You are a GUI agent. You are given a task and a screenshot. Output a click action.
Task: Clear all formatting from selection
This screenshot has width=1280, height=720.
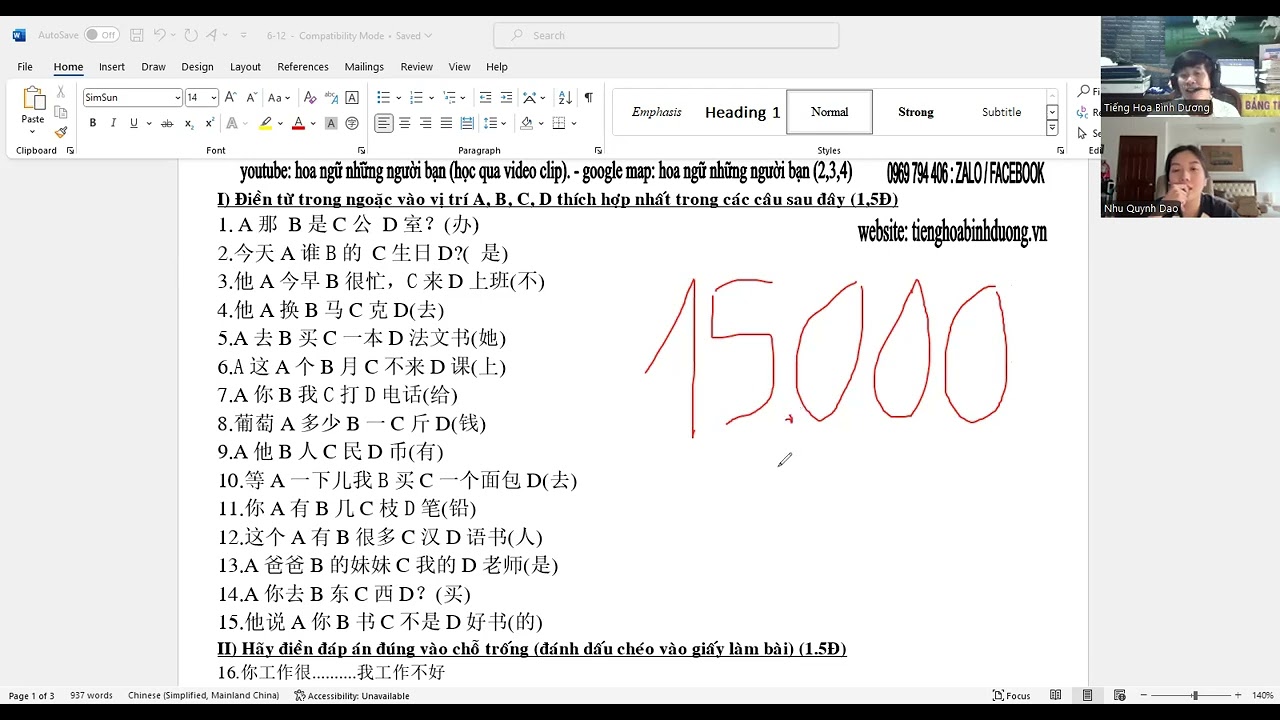pos(310,97)
